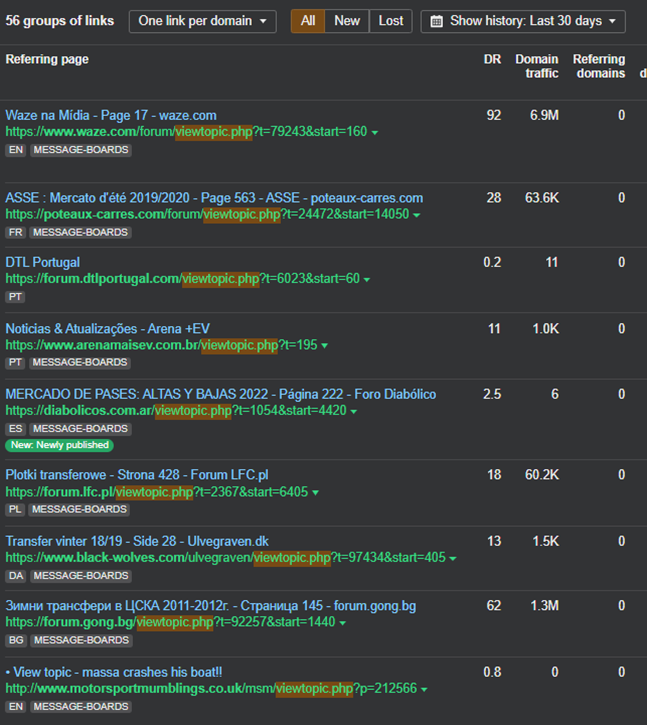Sort by the DR column header
The width and height of the screenshot is (647, 725).
click(x=492, y=59)
